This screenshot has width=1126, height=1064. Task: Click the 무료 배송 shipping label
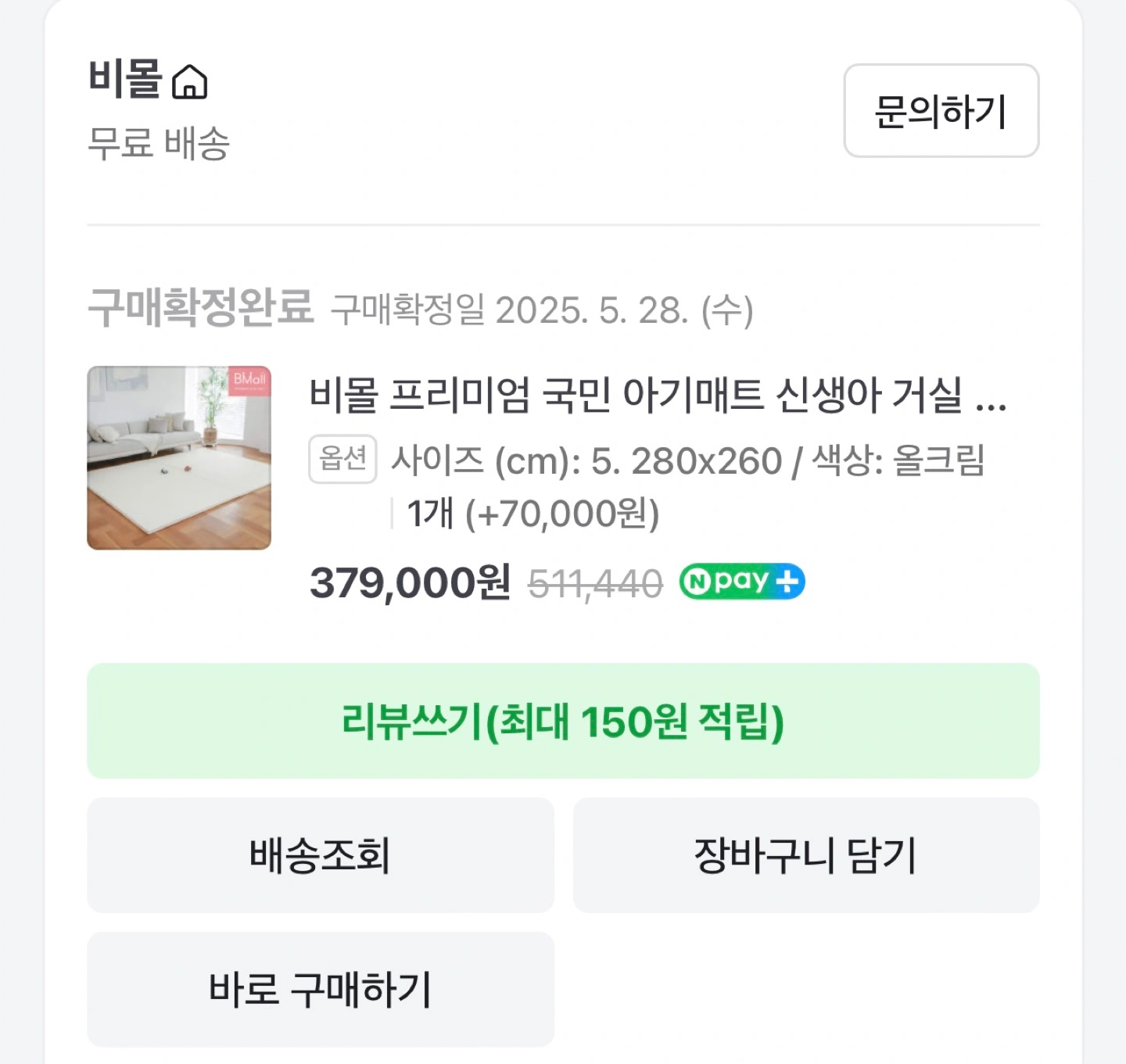point(159,144)
